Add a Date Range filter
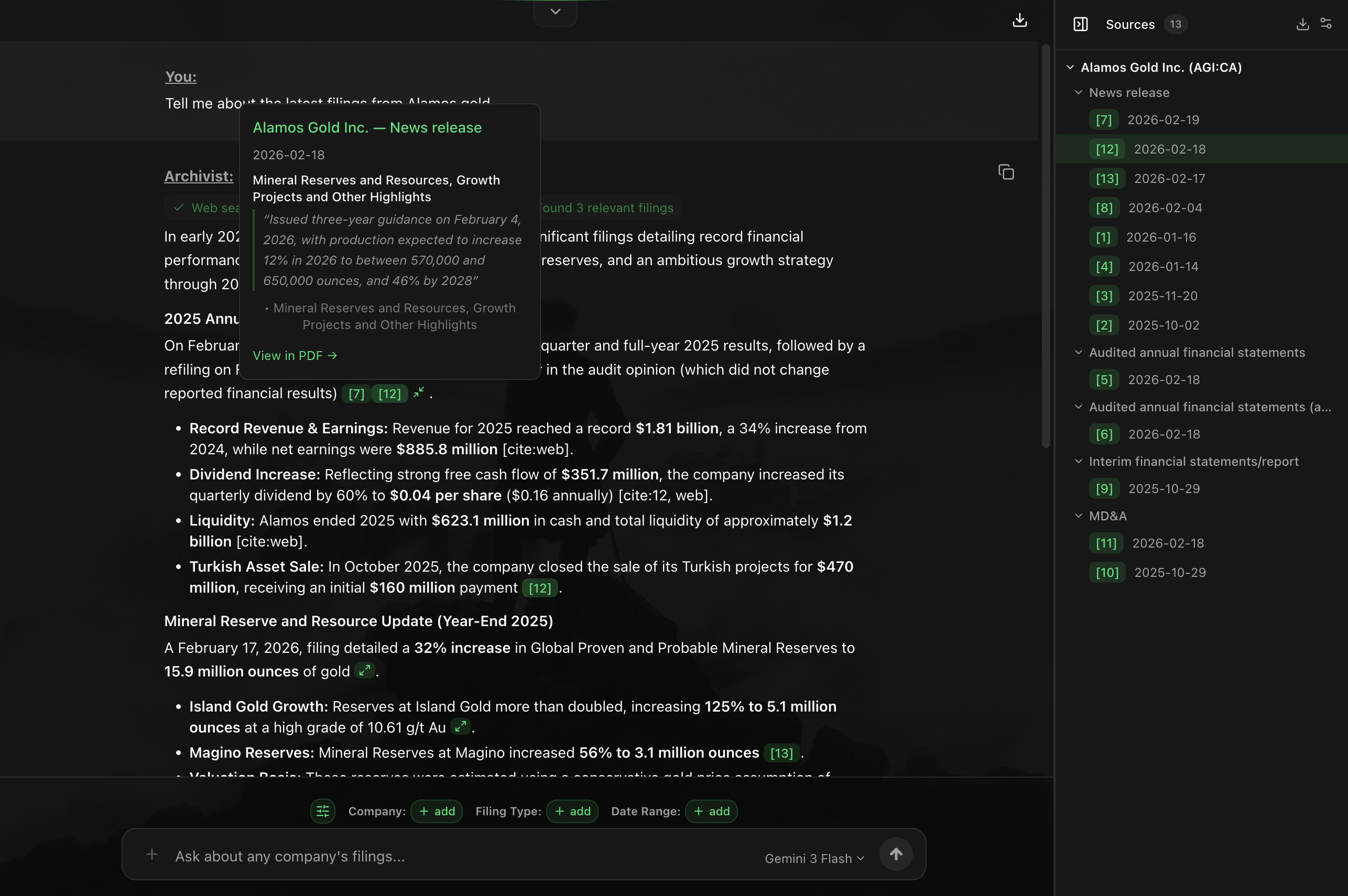 tap(711, 811)
